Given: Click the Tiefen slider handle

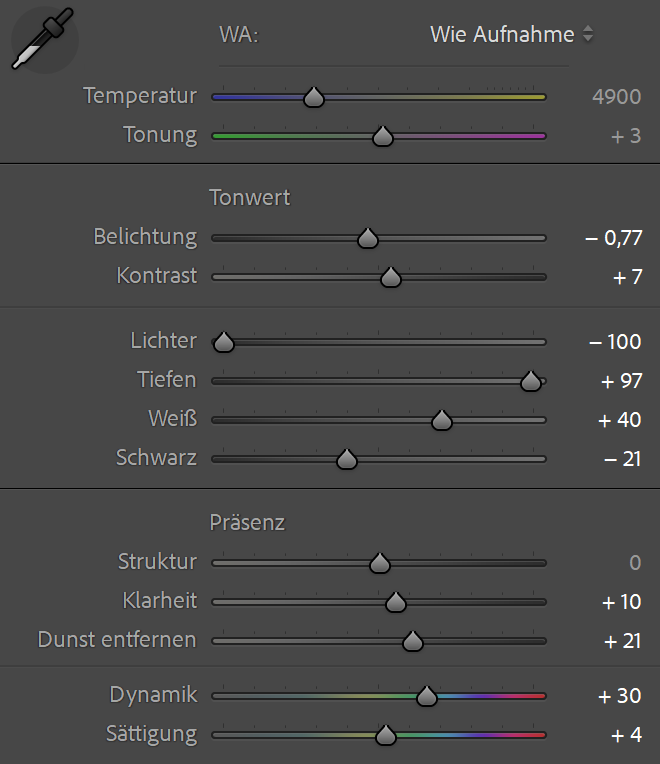Looking at the screenshot, I should coord(531,381).
